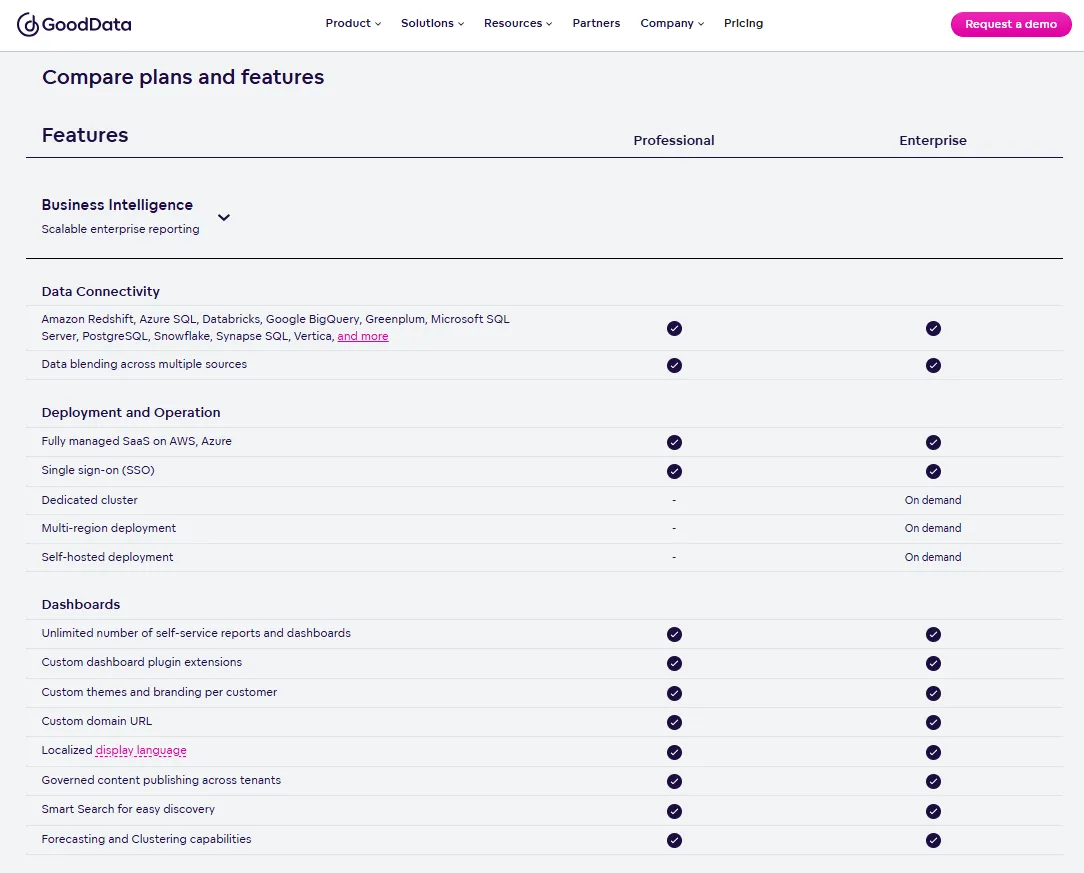
Task: Click Enterprise checkmark for Fully managed SaaS
Action: (x=933, y=442)
